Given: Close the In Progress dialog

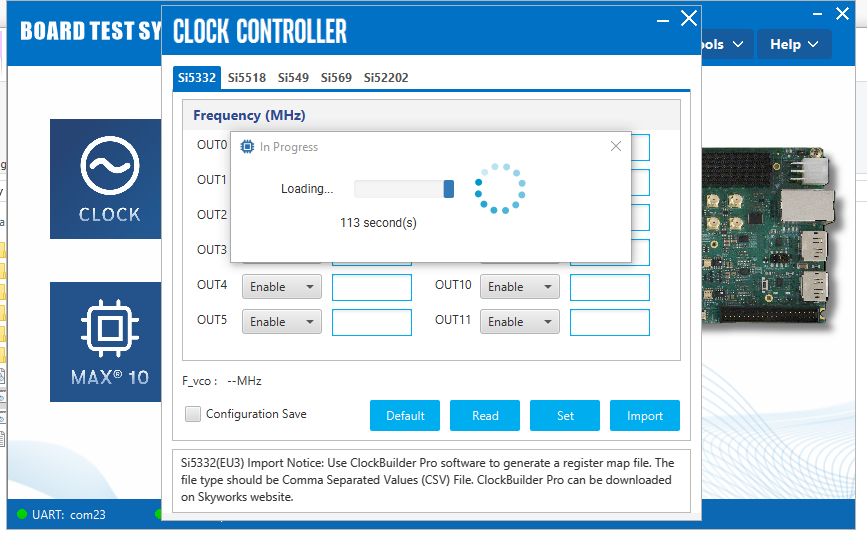Looking at the screenshot, I should coord(615,146).
